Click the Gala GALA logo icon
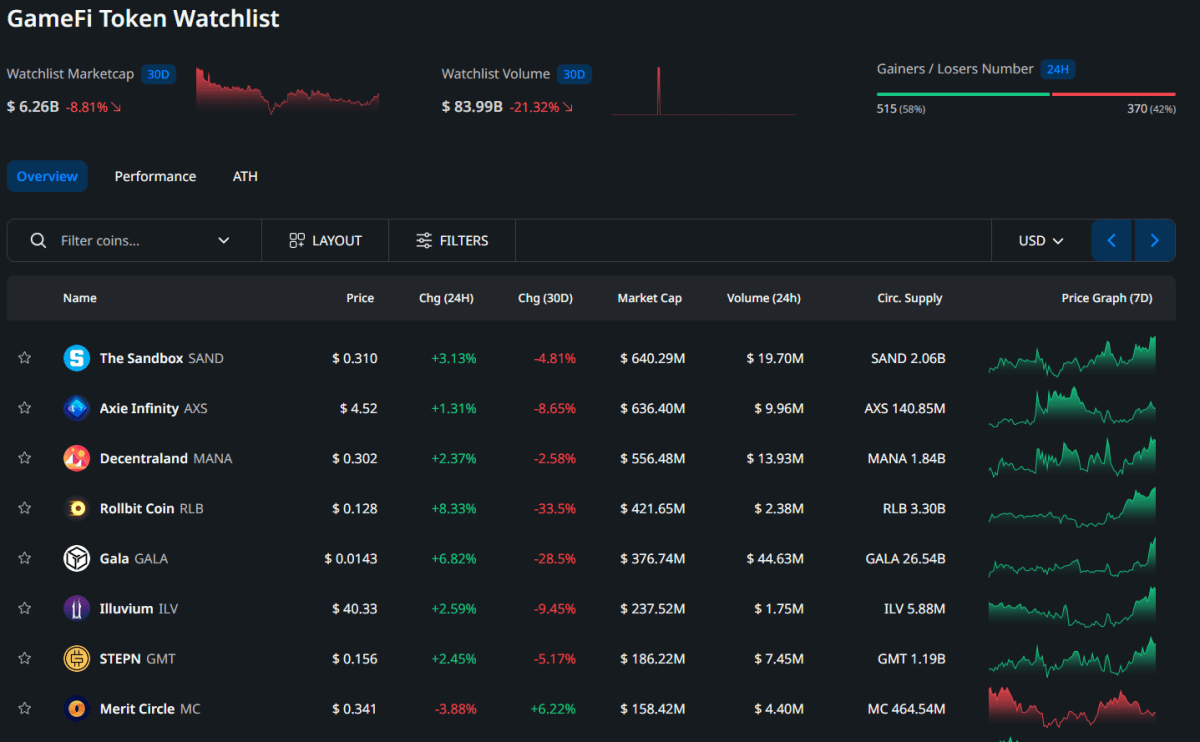Image resolution: width=1200 pixels, height=742 pixels. pos(77,558)
